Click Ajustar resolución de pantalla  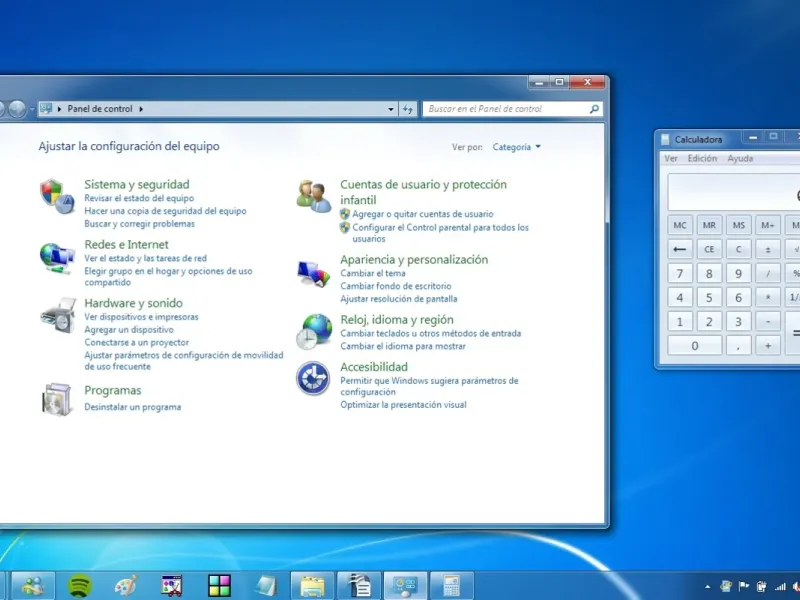pyautogui.click(x=399, y=298)
